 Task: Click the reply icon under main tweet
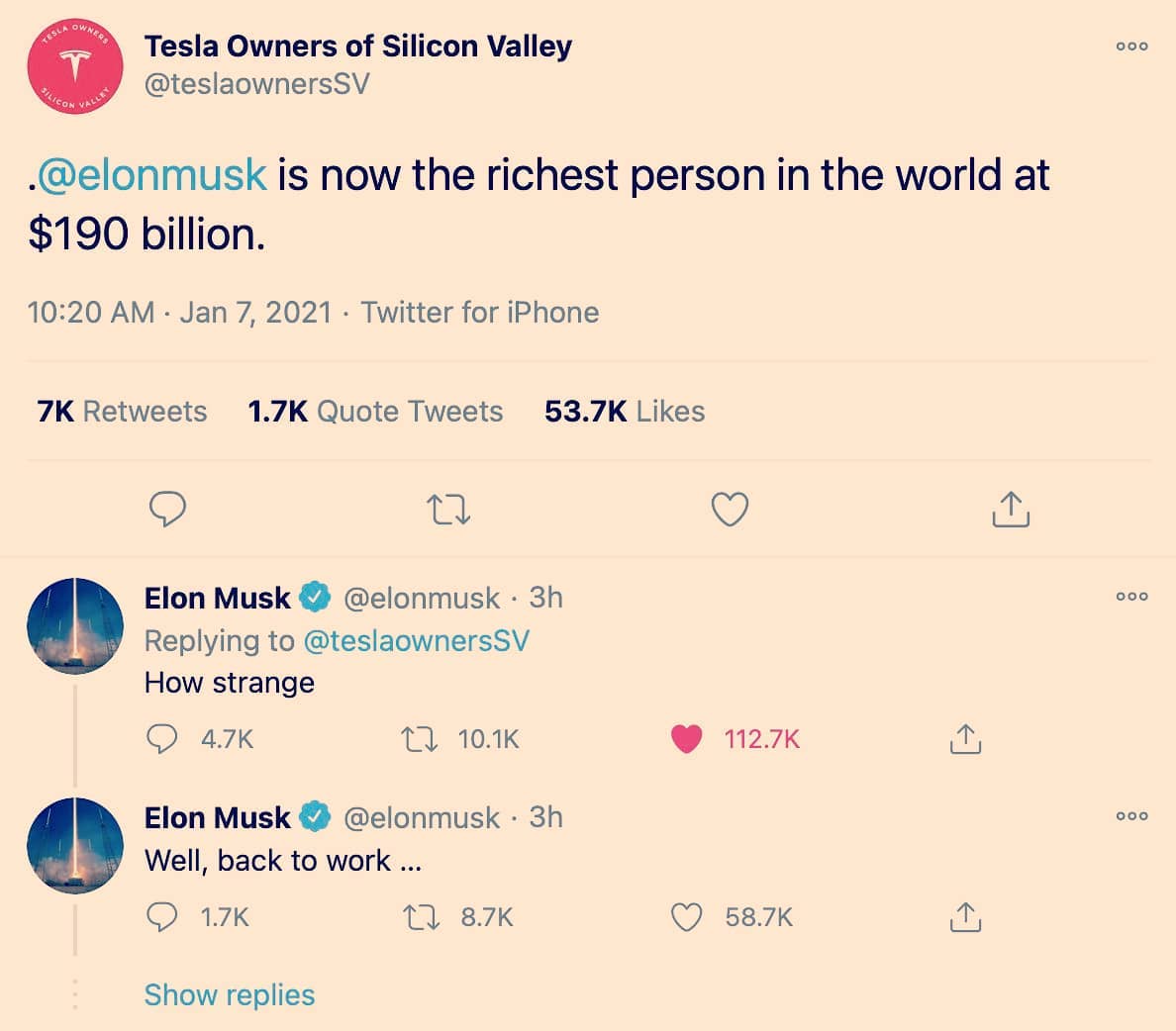coord(167,510)
